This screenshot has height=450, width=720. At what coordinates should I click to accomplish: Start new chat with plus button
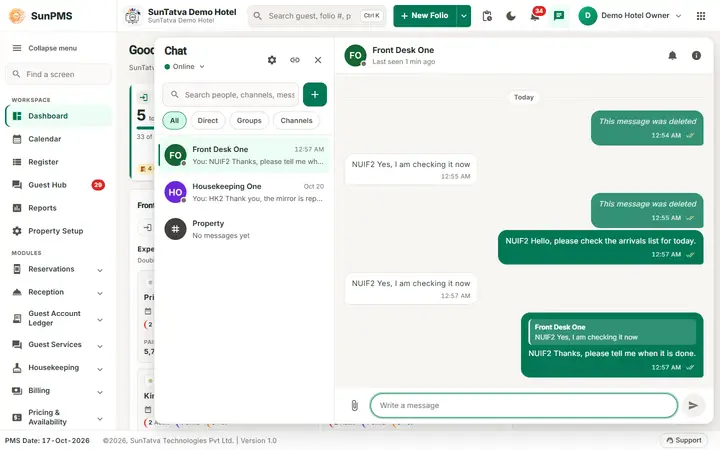pos(315,95)
